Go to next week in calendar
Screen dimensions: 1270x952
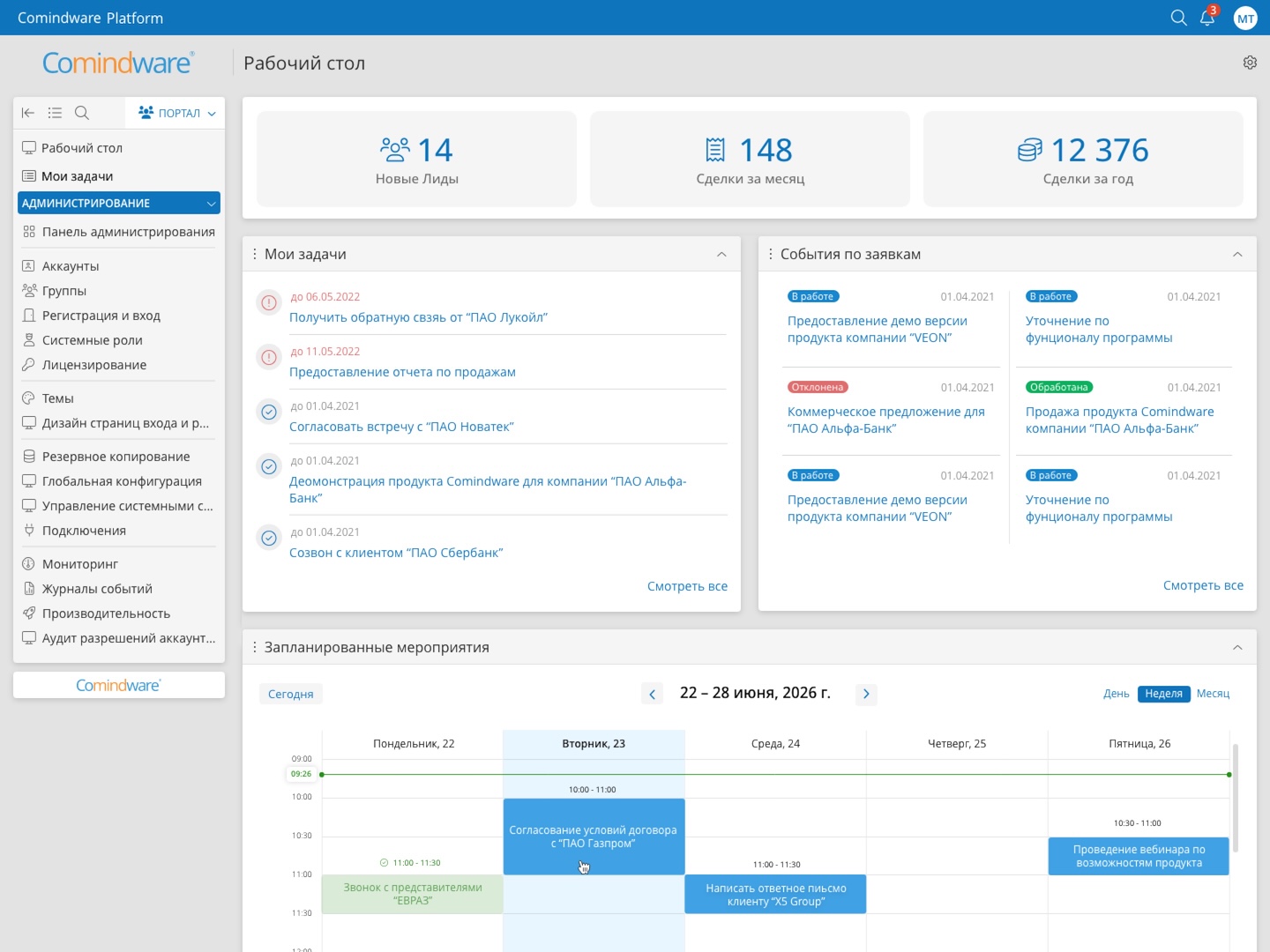866,694
